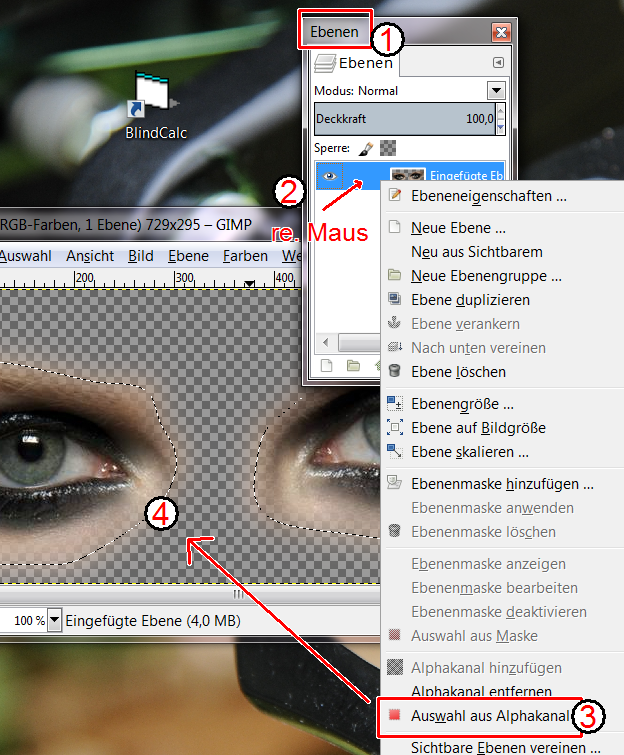
Task: Open the Auswahl menu in GIMP window
Action: [25, 256]
